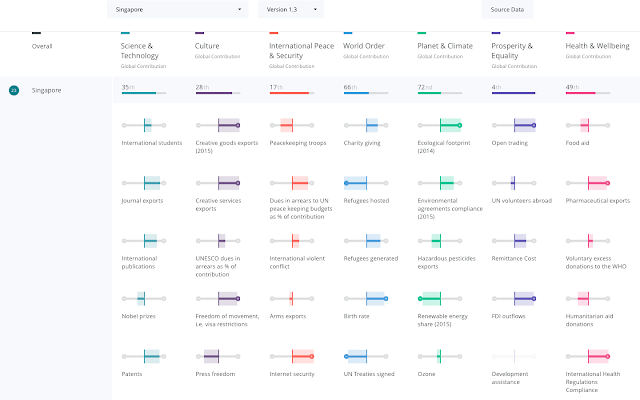Viewport: 640px width, 400px height.
Task: Select the Health & Wellbeing category
Action: coord(597,46)
